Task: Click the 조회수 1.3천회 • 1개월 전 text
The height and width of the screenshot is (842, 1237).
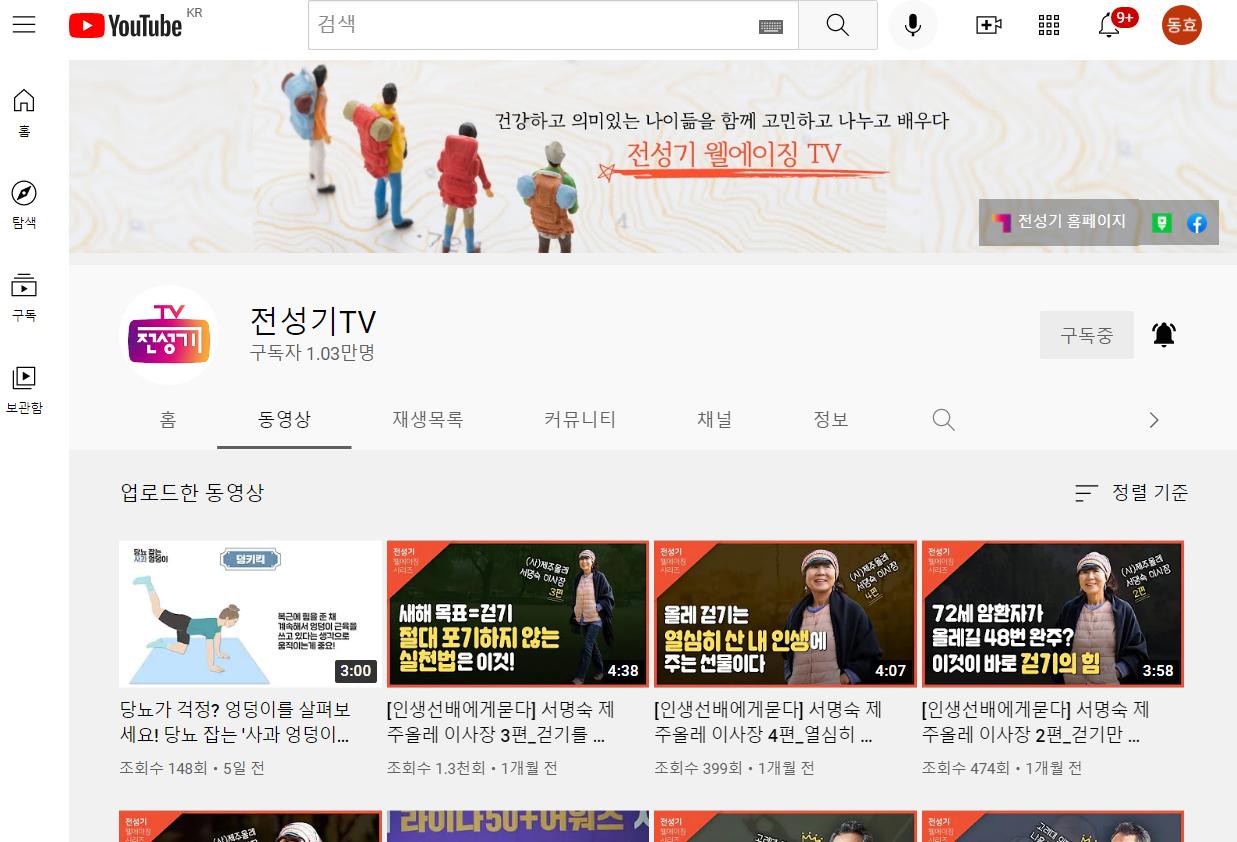Action: point(472,768)
